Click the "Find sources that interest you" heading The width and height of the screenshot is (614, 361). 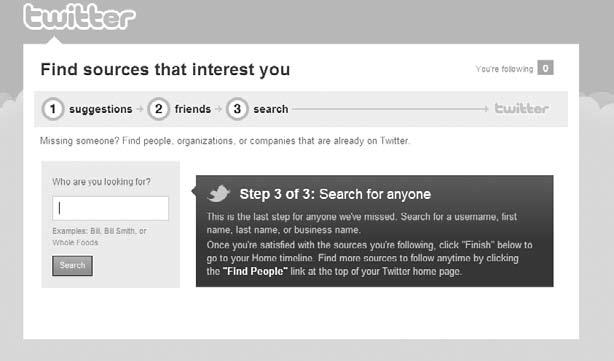[165, 69]
